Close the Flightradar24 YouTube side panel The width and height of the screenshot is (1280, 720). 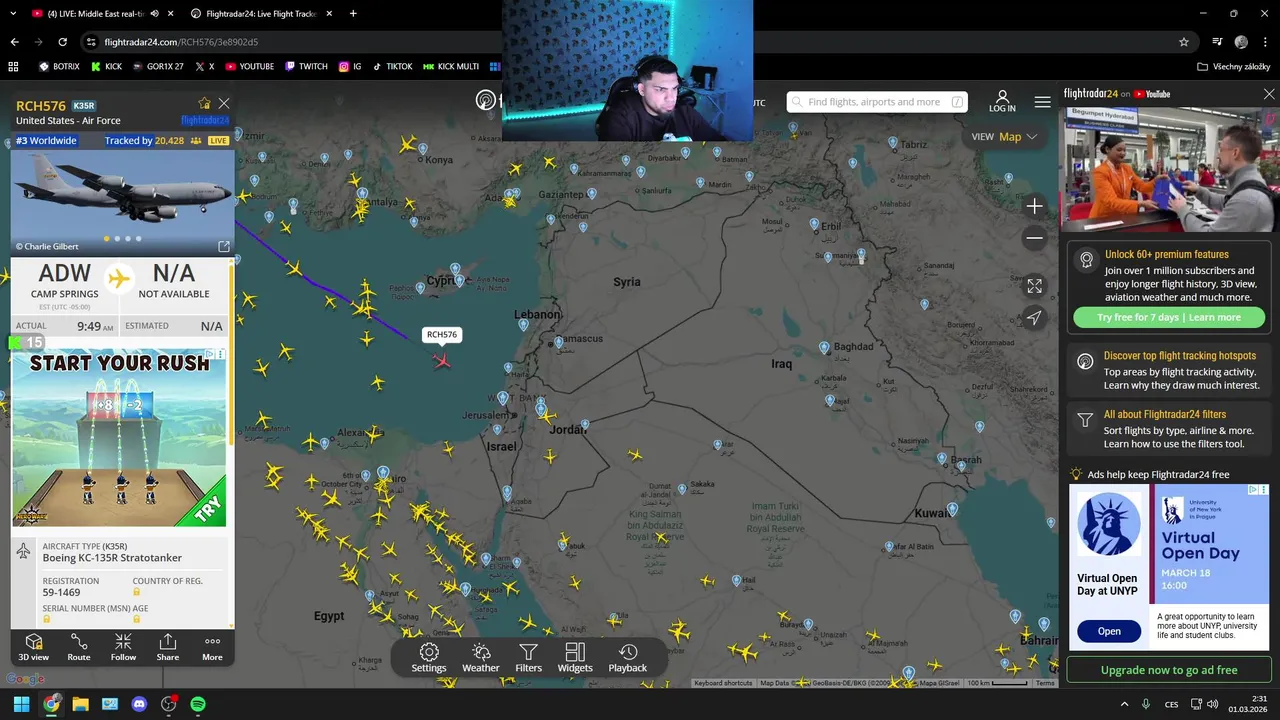1269,94
